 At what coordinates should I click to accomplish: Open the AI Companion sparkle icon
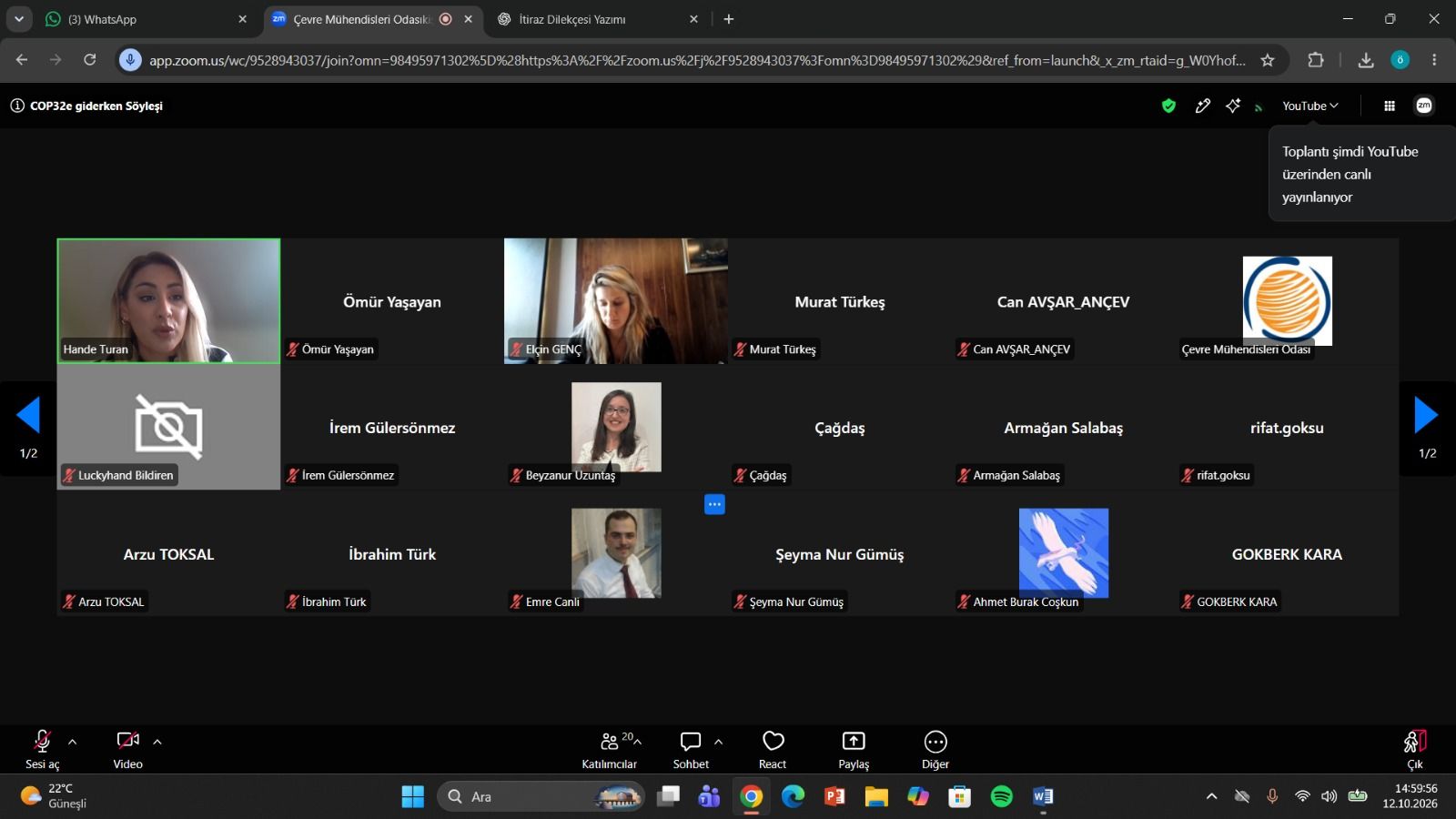[x=1233, y=106]
